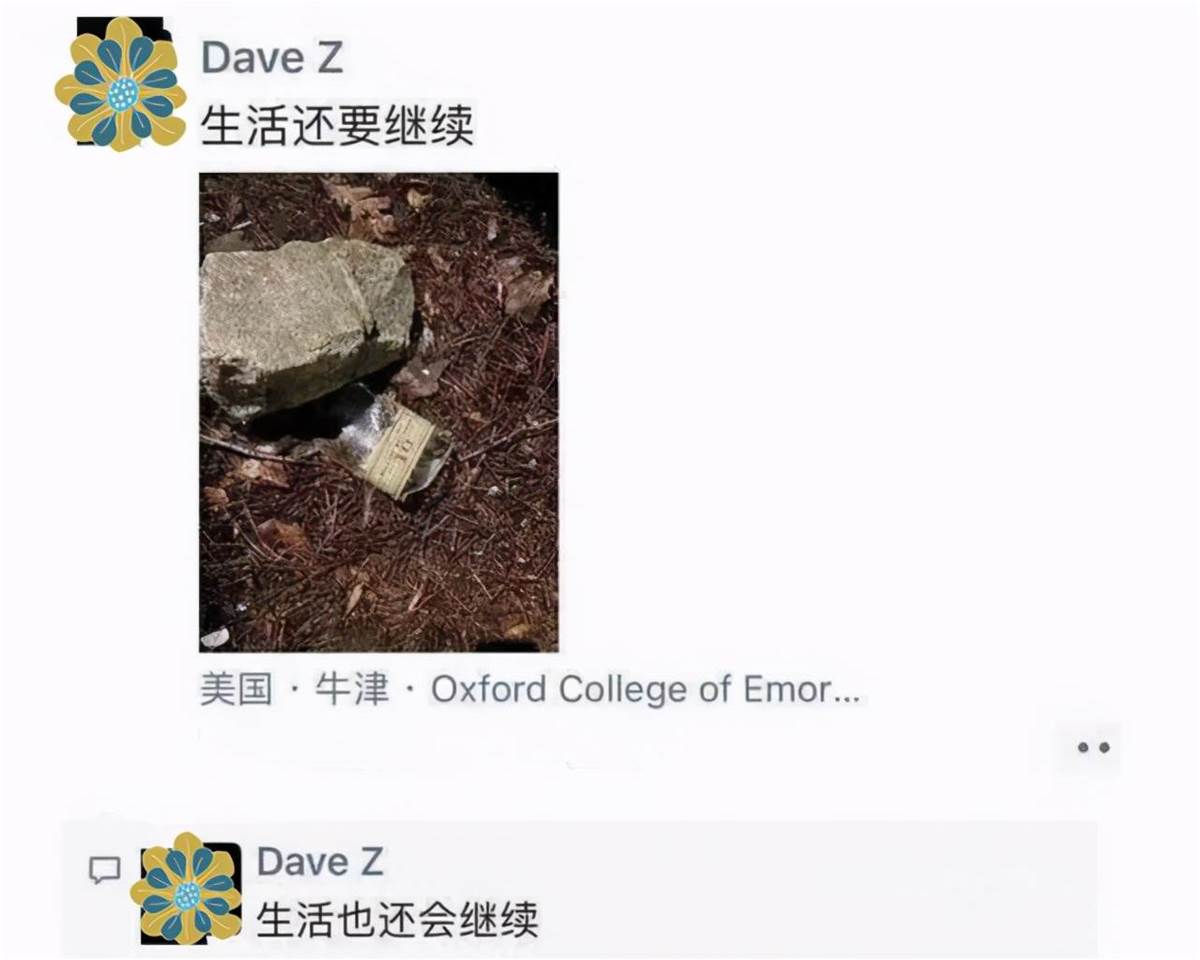Click the blue center of the comment avatar flower
Viewport: 1200px width, 960px height.
[x=187, y=895]
